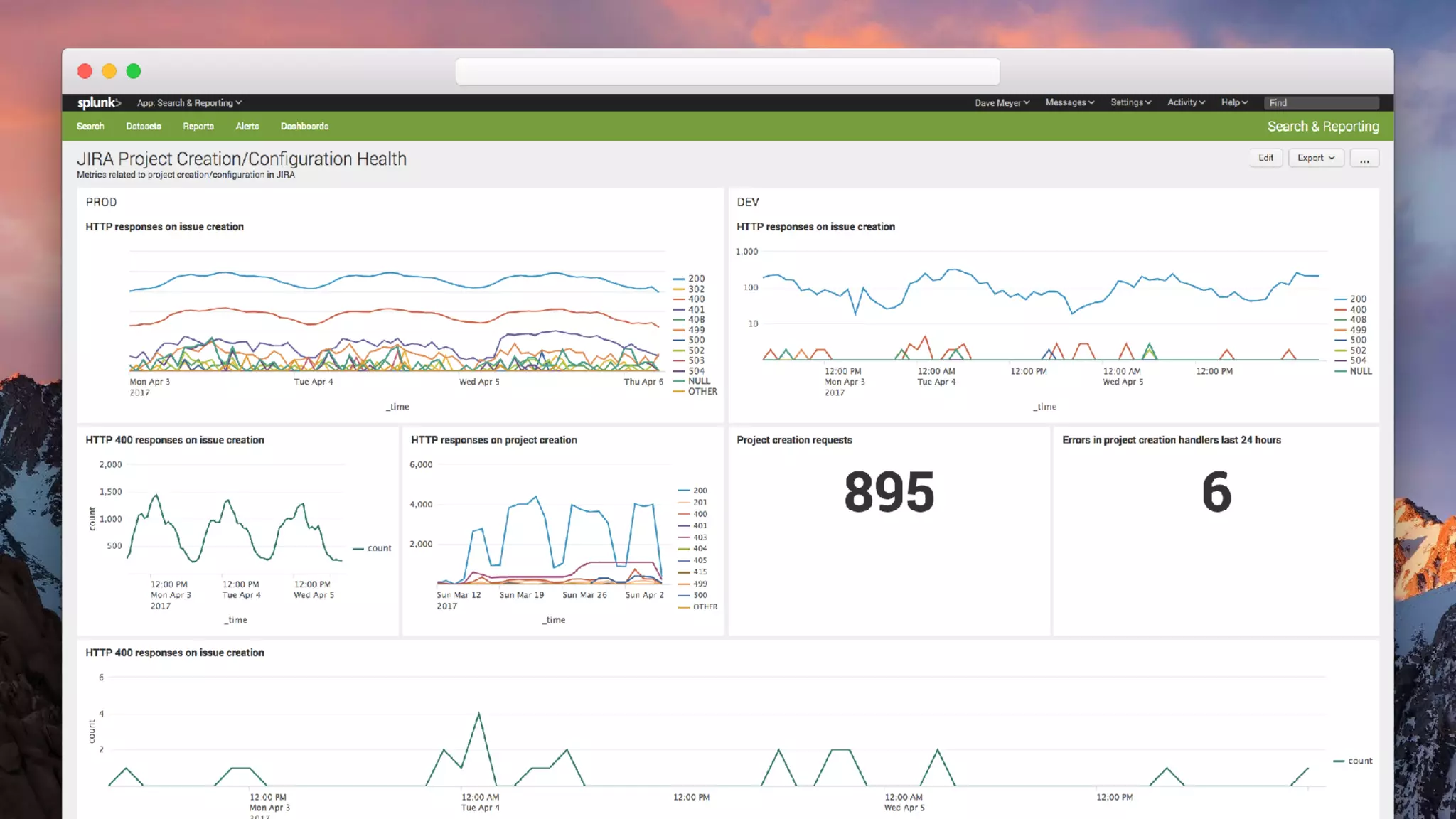
Task: Toggle the 499 legend in project creation chart
Action: (700, 584)
